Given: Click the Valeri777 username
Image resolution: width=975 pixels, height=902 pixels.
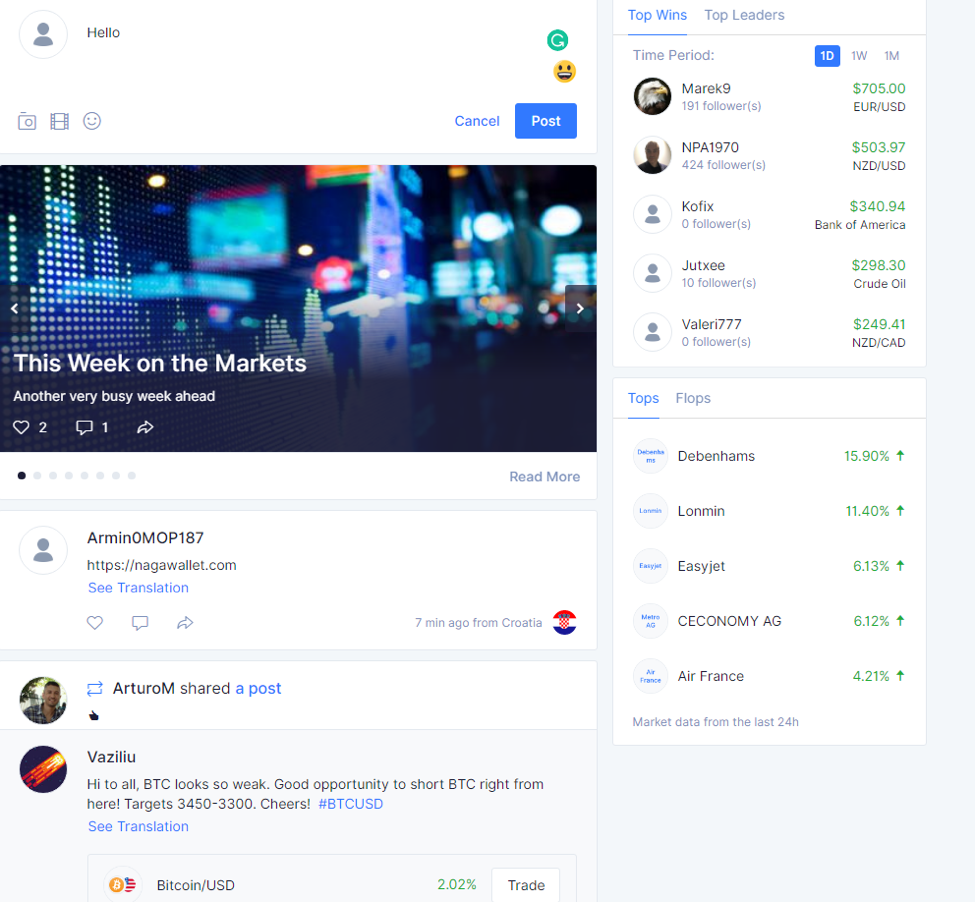Looking at the screenshot, I should (x=711, y=324).
